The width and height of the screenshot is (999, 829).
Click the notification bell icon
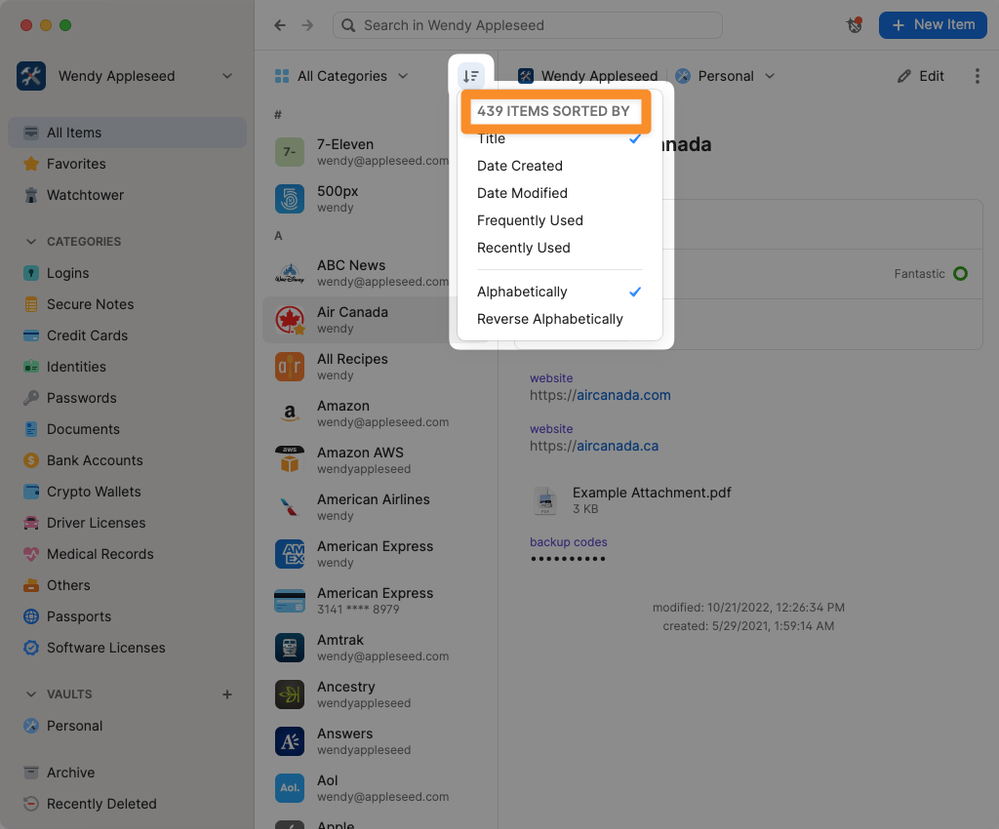click(854, 25)
